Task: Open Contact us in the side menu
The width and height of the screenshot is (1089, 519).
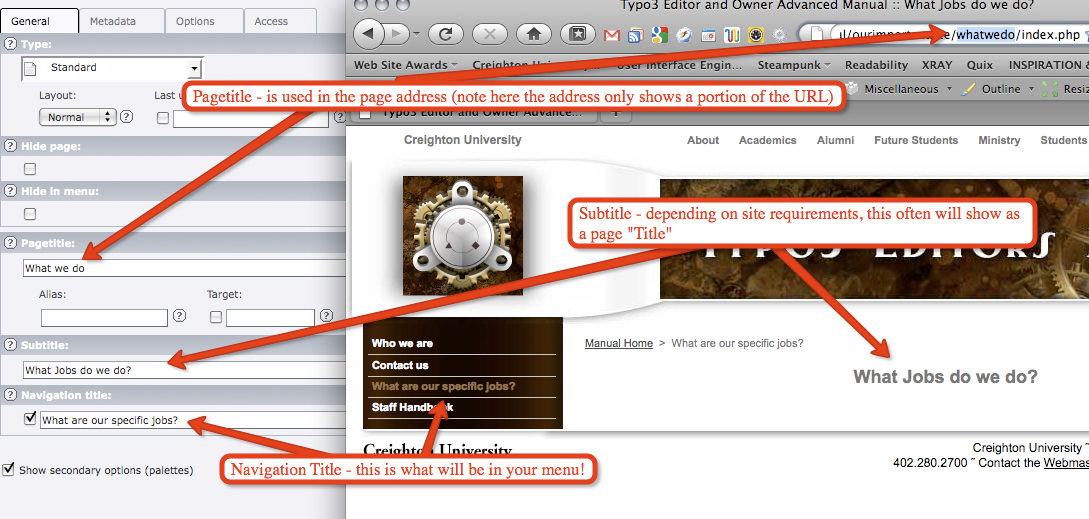Action: point(400,365)
